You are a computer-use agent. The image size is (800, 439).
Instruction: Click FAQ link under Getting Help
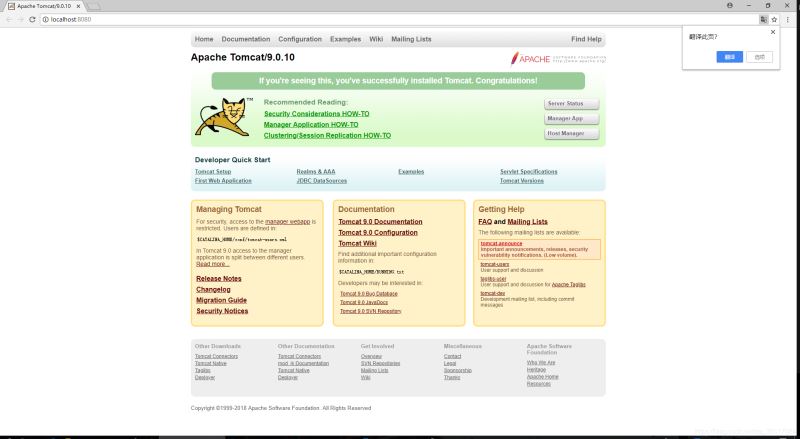pos(485,222)
